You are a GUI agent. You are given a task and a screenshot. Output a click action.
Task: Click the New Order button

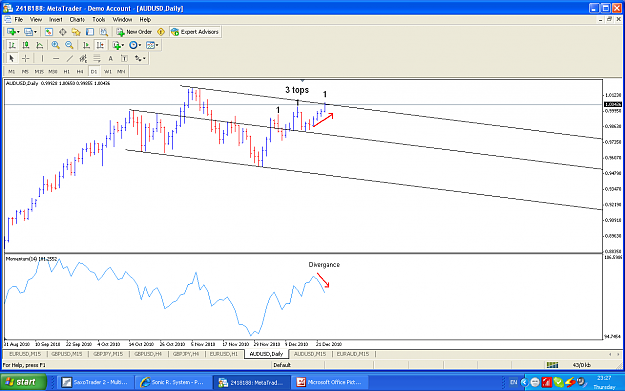tap(135, 32)
